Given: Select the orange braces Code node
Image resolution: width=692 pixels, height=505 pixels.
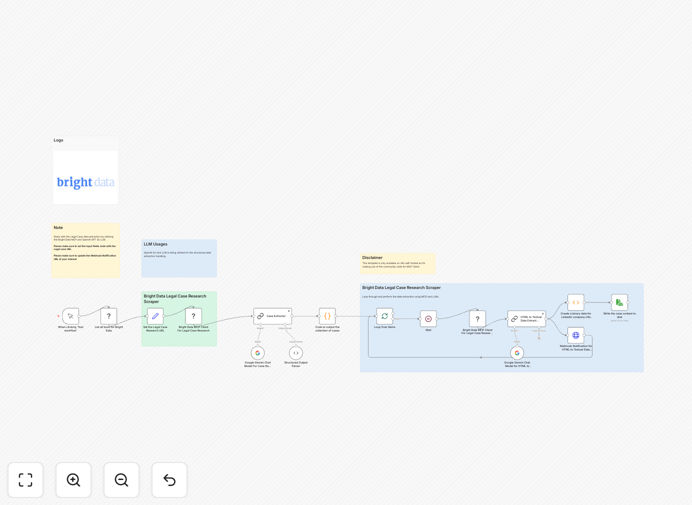Looking at the screenshot, I should point(327,316).
